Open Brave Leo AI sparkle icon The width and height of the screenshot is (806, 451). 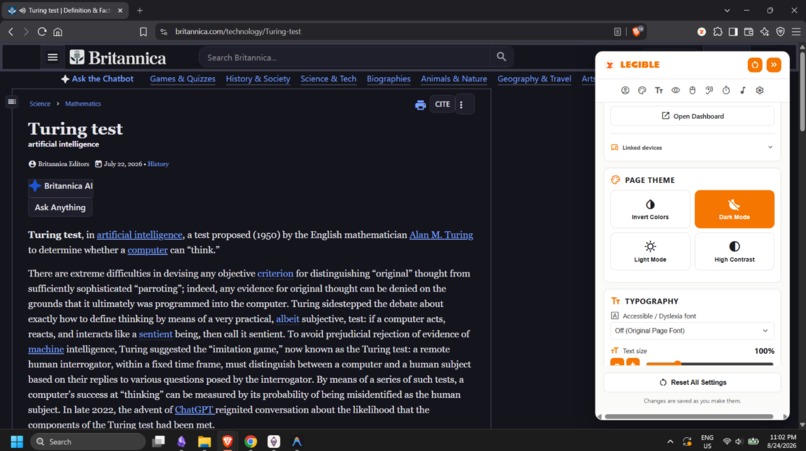point(765,32)
